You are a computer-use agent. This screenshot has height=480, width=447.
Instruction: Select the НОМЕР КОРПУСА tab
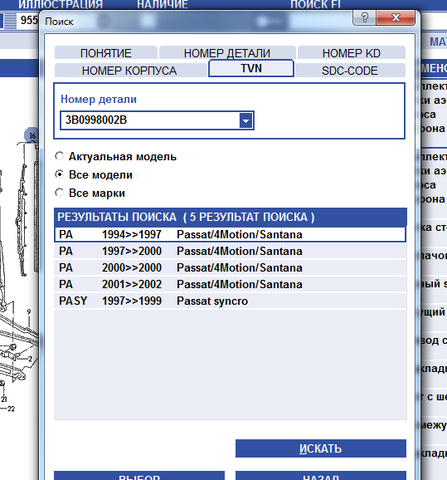tap(130, 70)
